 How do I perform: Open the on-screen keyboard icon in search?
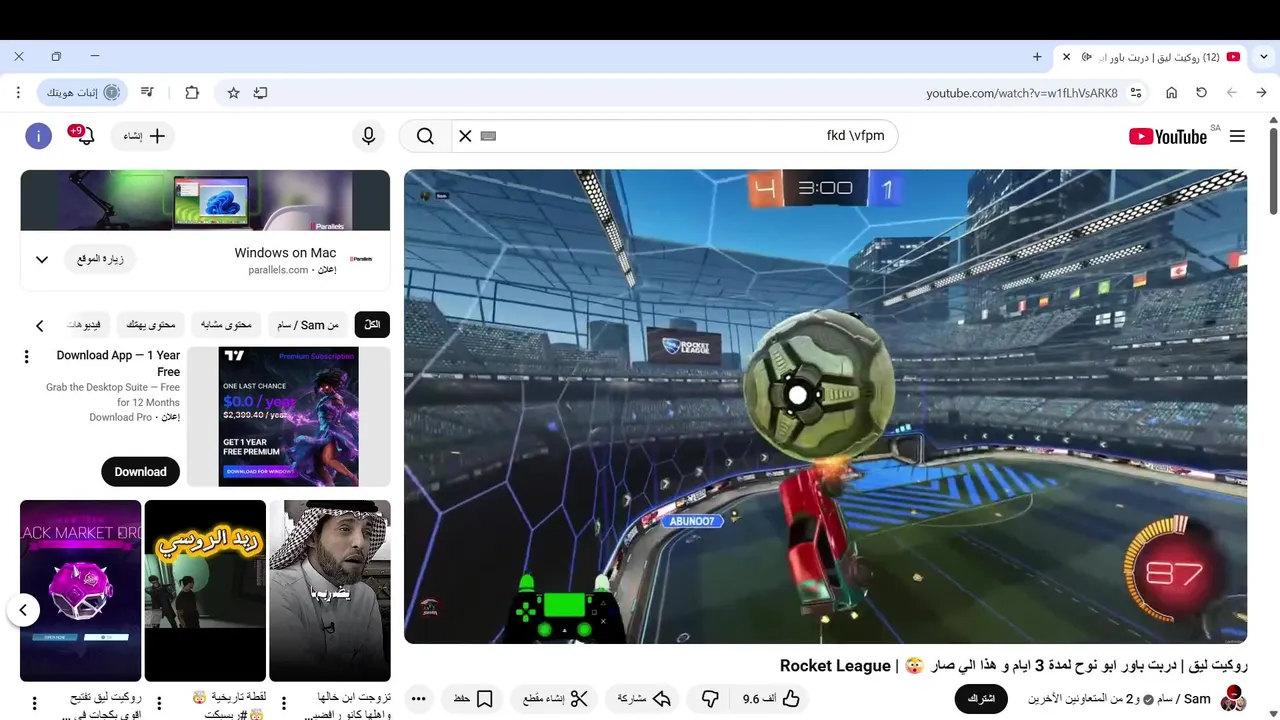(x=488, y=136)
